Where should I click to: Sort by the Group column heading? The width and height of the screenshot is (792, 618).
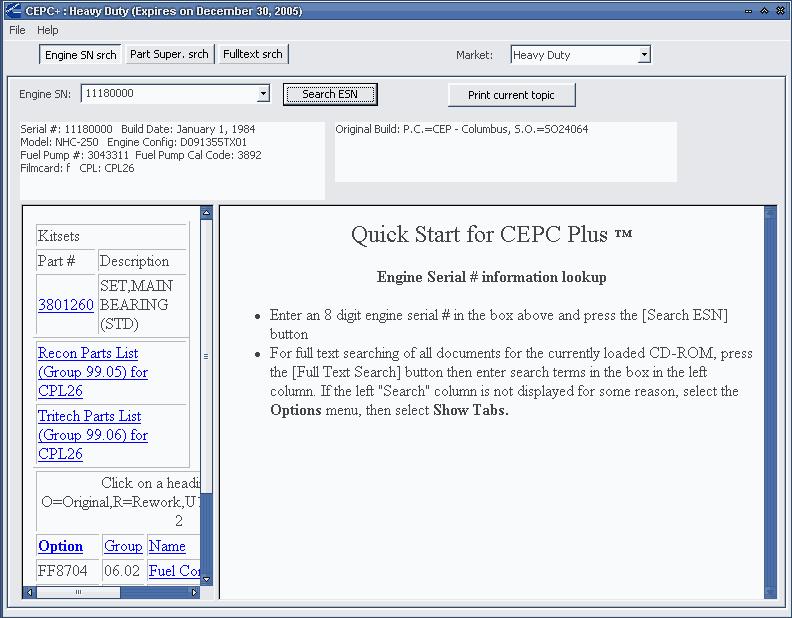123,546
